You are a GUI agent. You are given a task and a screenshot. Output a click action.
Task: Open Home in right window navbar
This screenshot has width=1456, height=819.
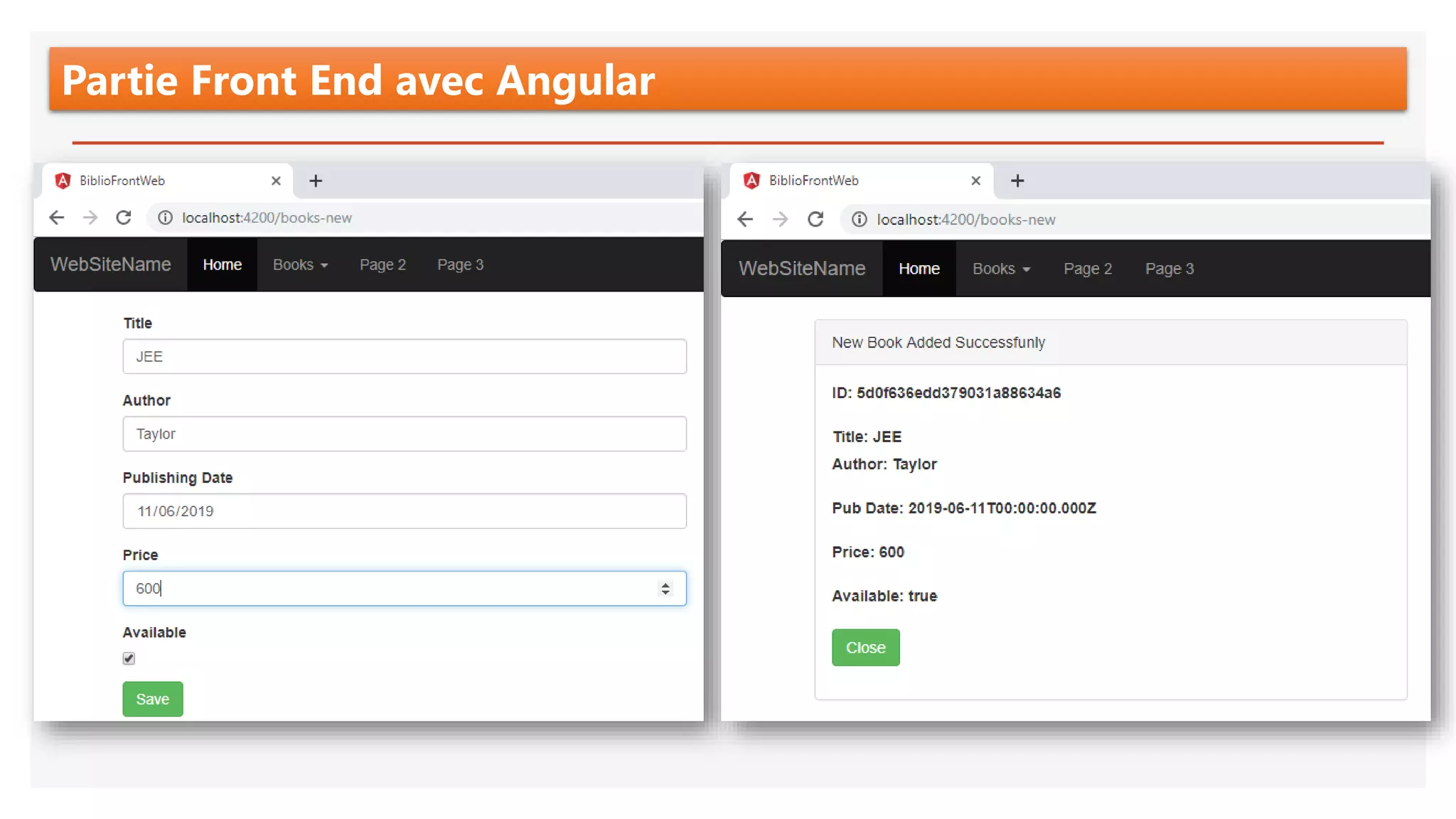919,269
